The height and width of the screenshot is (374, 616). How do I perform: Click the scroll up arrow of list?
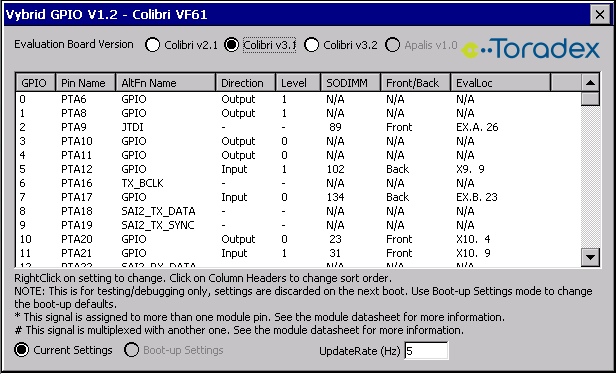click(590, 82)
